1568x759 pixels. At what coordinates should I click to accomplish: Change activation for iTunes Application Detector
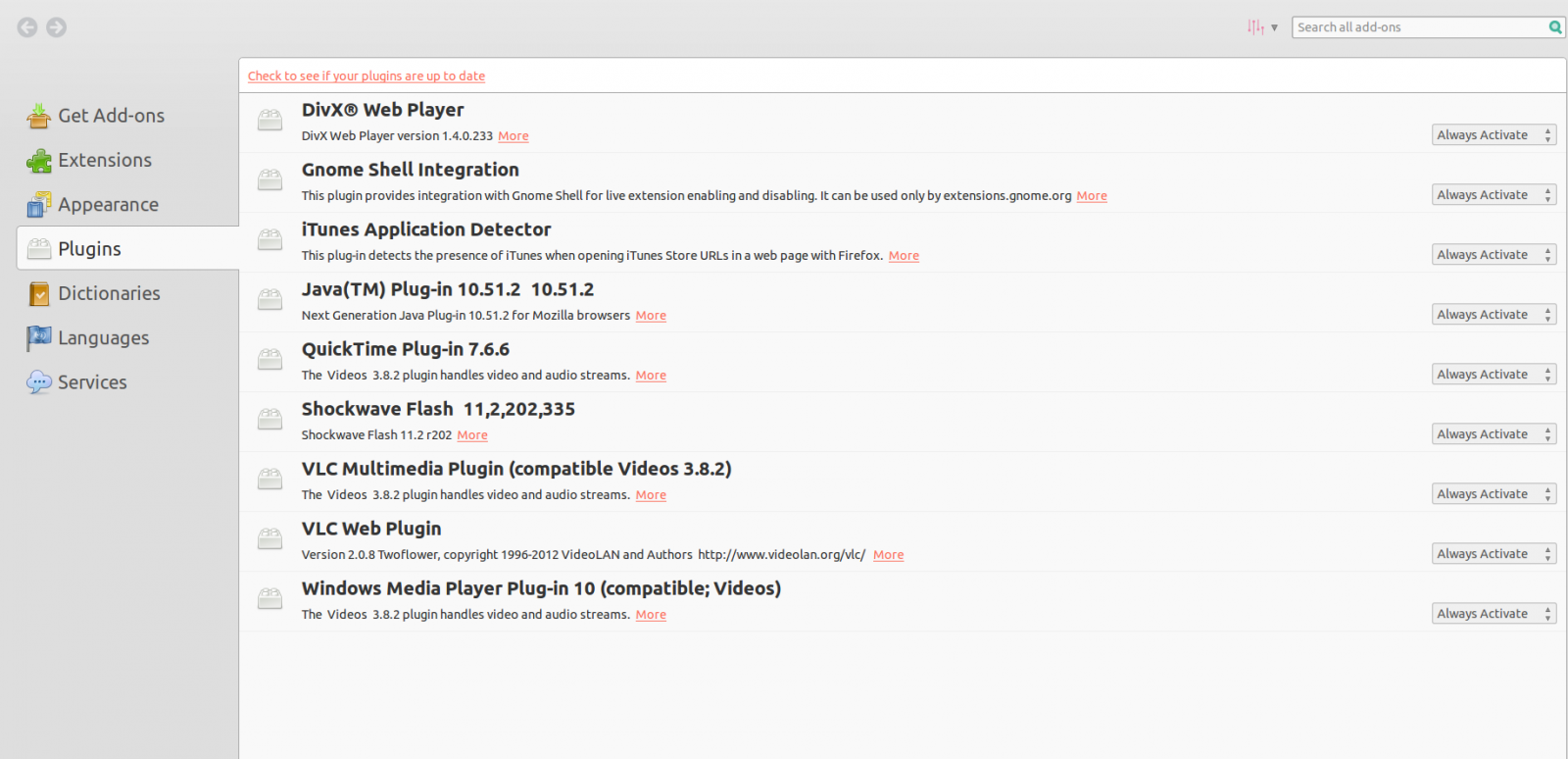pos(1494,255)
